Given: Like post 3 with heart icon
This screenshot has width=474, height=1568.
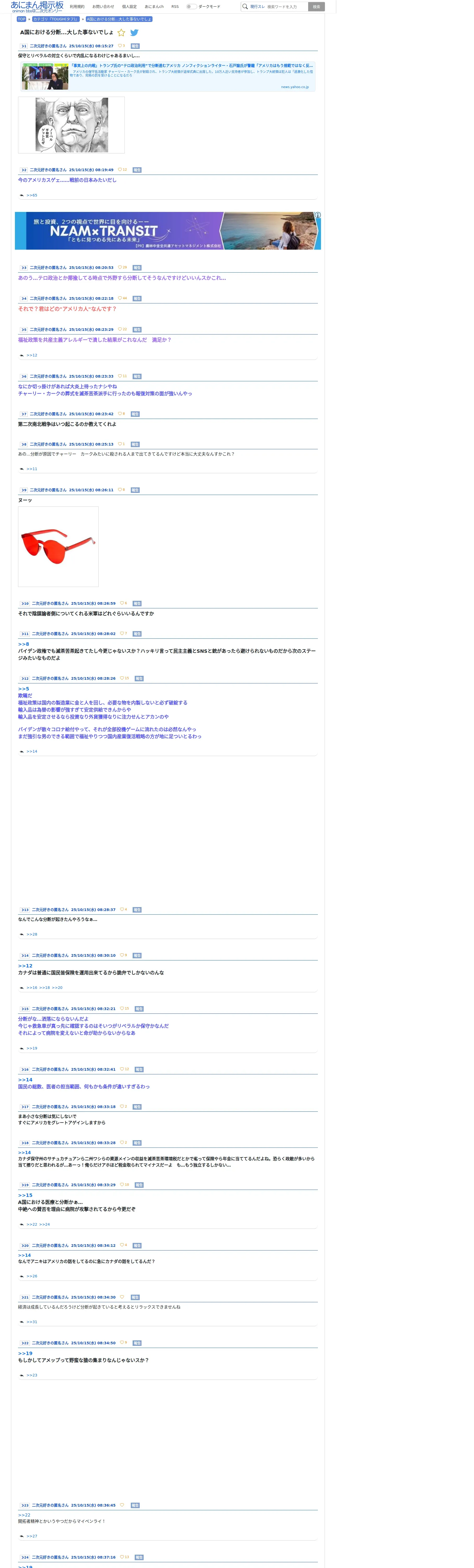Looking at the screenshot, I should pos(120,267).
